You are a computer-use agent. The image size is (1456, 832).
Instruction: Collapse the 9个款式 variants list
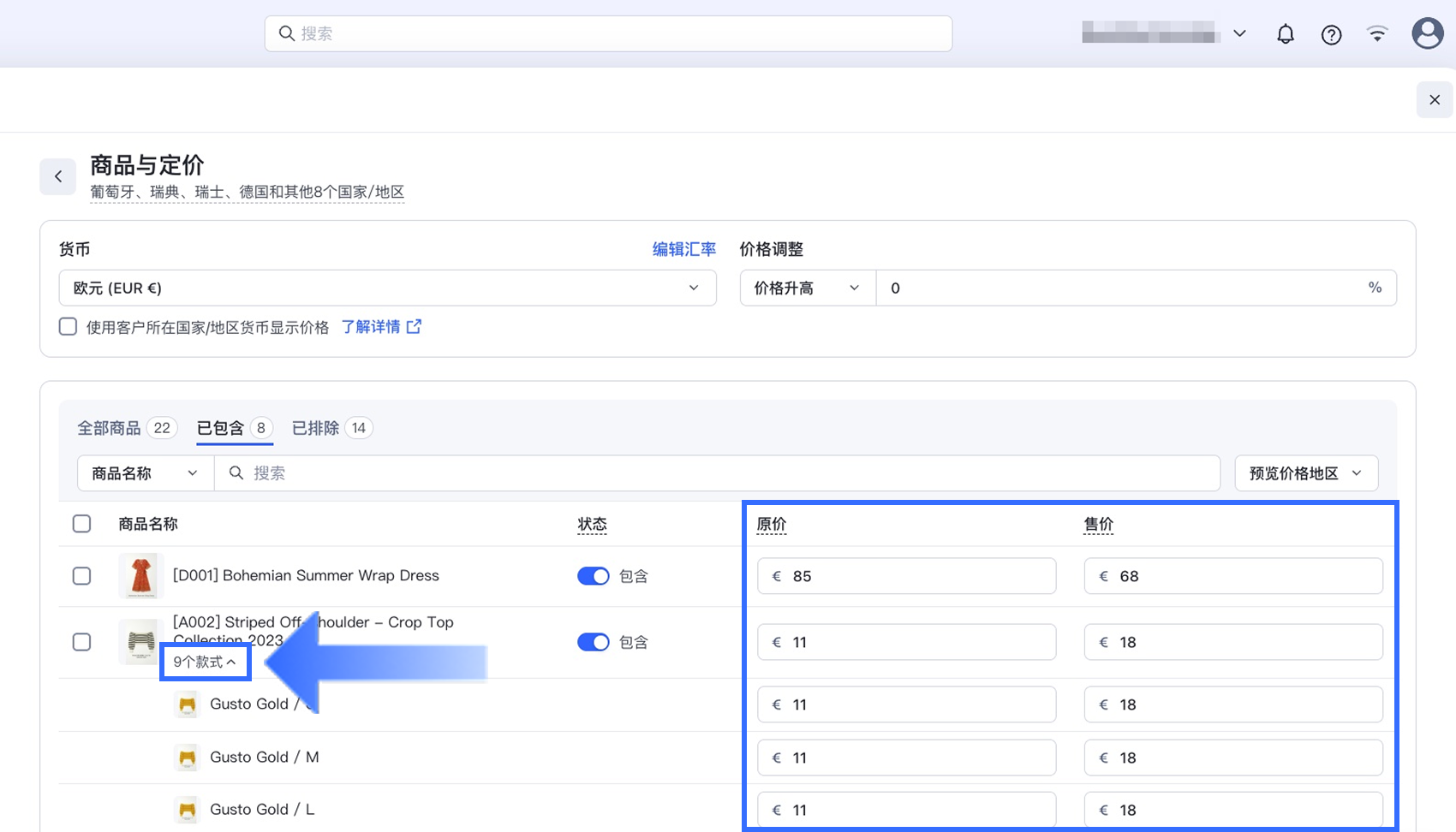click(x=205, y=662)
